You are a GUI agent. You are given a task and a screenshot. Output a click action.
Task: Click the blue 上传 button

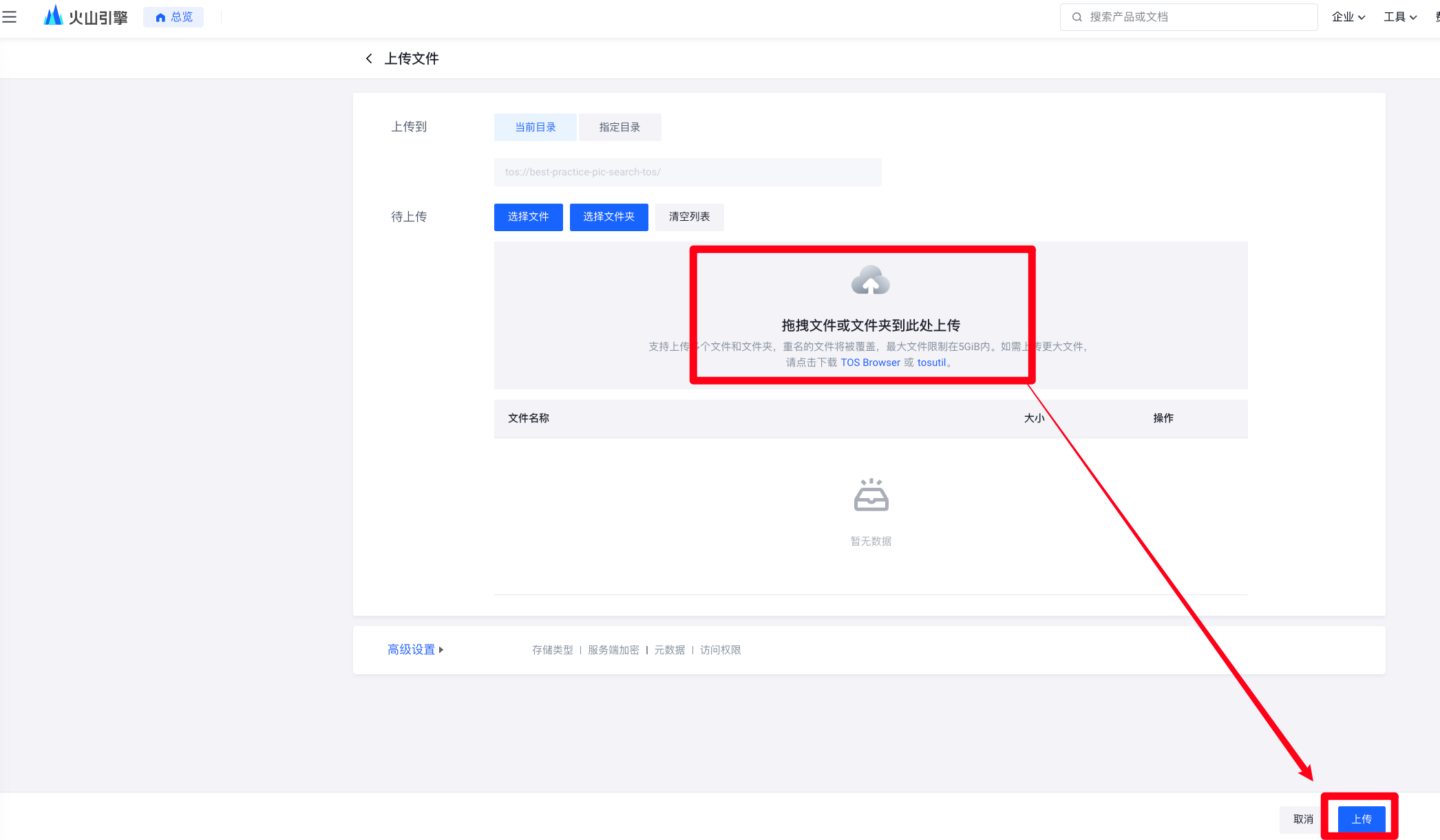coord(1362,819)
